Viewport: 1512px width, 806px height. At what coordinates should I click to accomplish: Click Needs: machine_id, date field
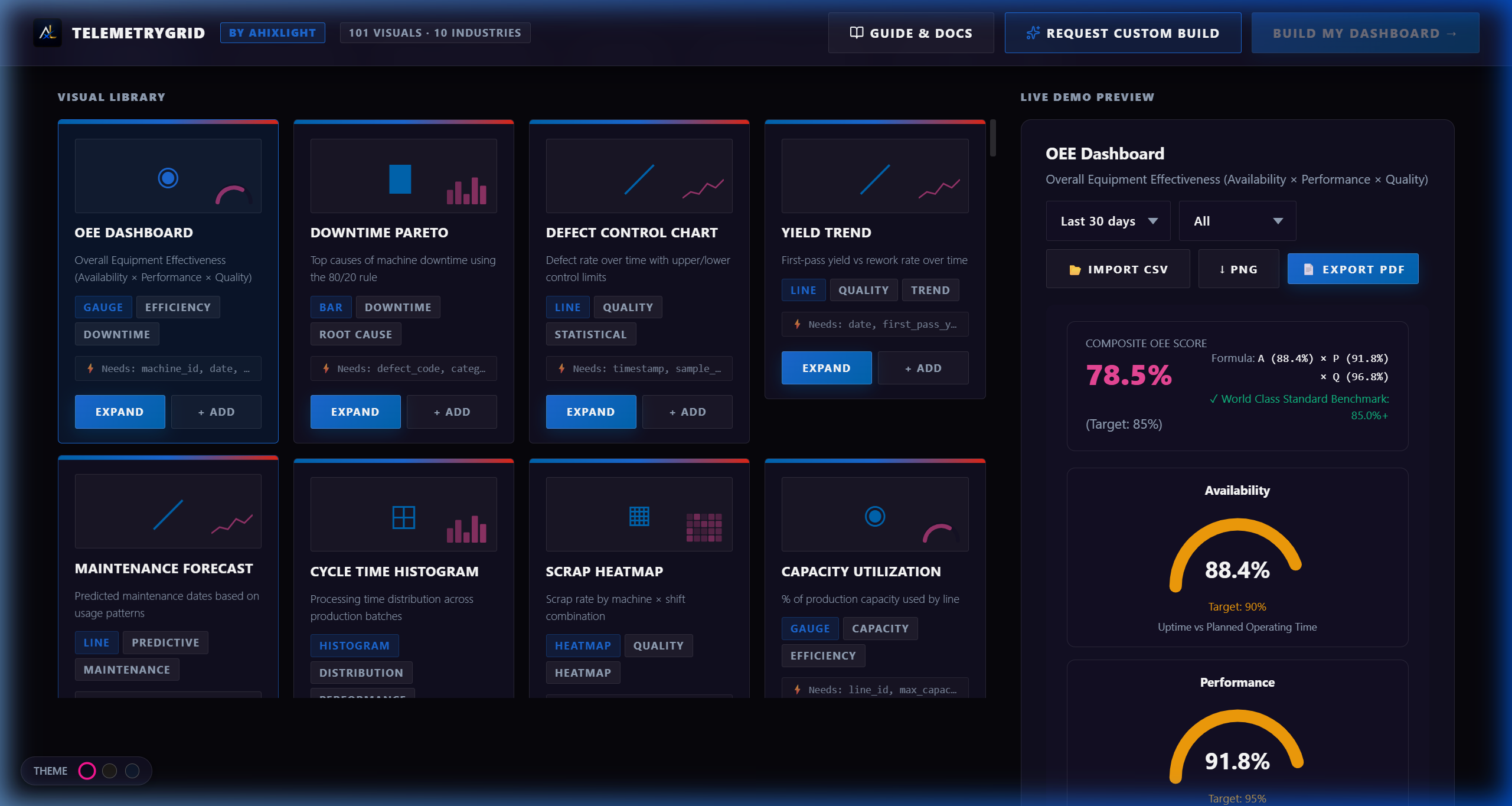[x=168, y=368]
